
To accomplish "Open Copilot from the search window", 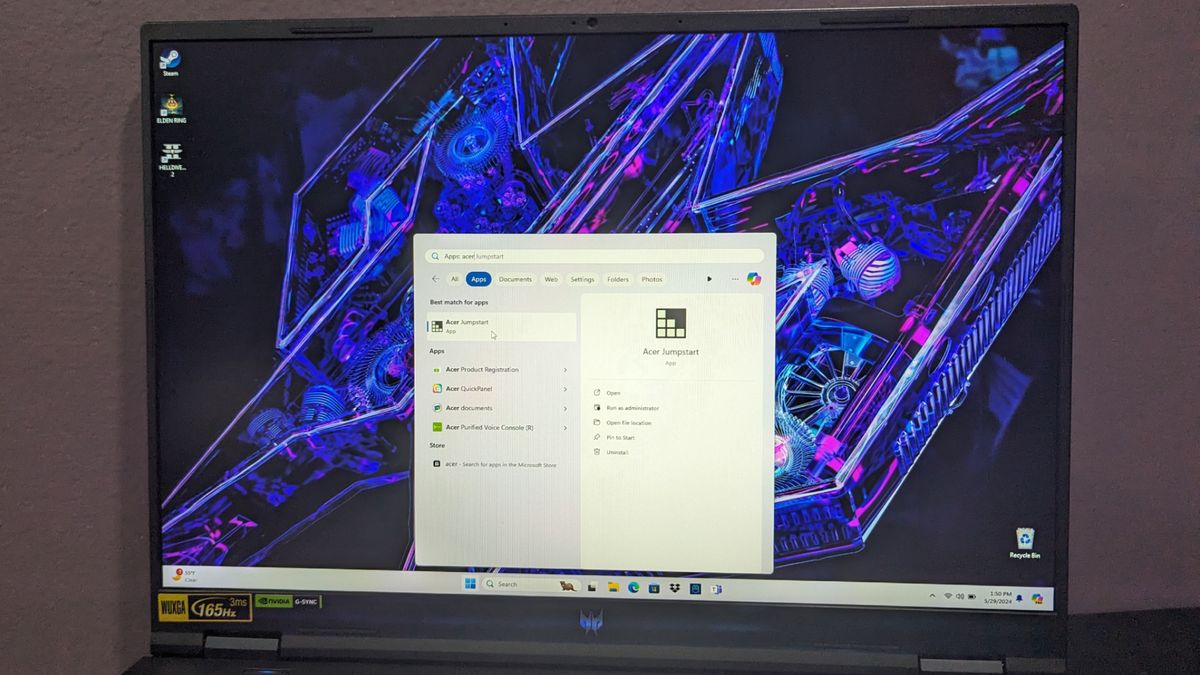I will coord(753,279).
